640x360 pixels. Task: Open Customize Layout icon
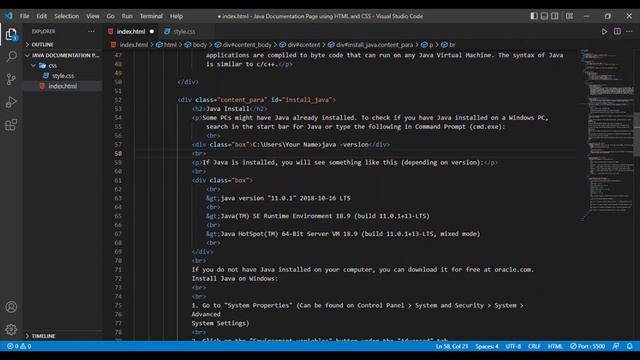click(569, 16)
